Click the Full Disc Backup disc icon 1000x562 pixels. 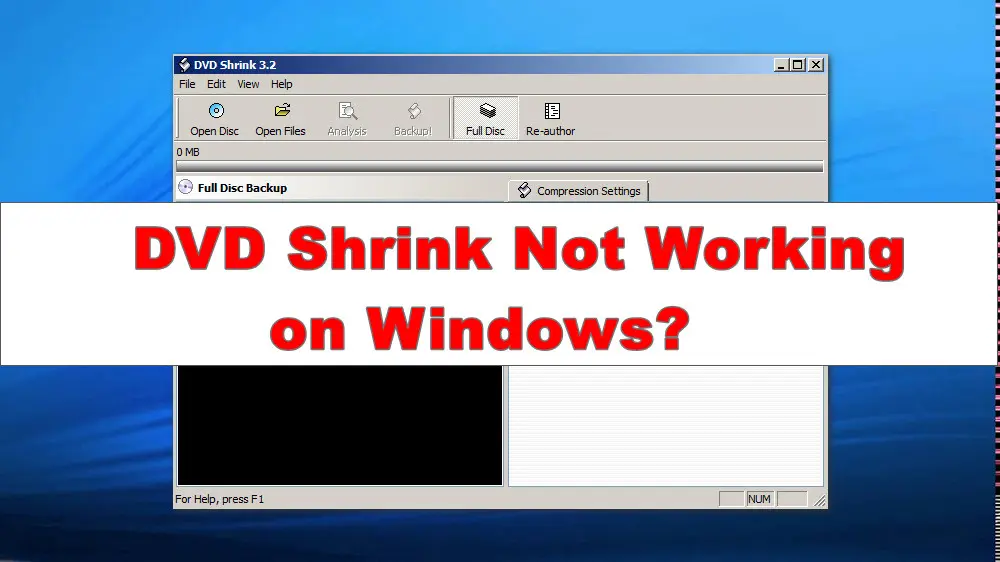coord(185,187)
